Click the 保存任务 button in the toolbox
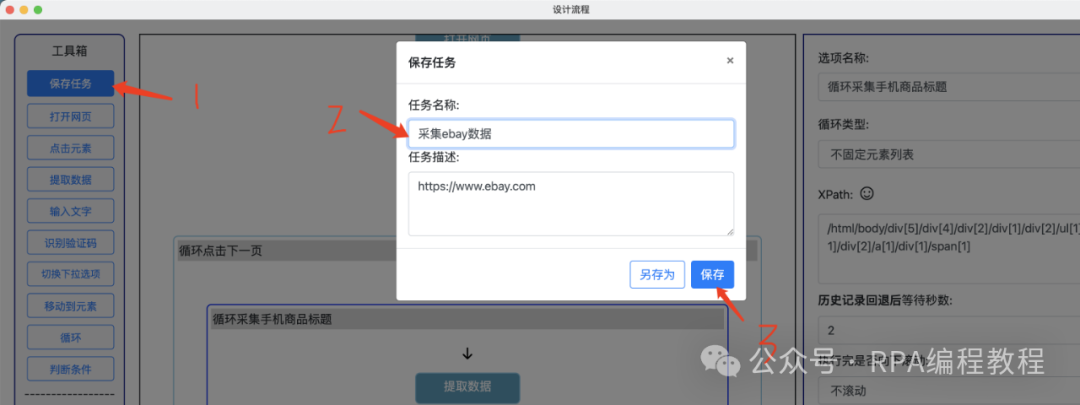The height and width of the screenshot is (405, 1080). coord(70,83)
